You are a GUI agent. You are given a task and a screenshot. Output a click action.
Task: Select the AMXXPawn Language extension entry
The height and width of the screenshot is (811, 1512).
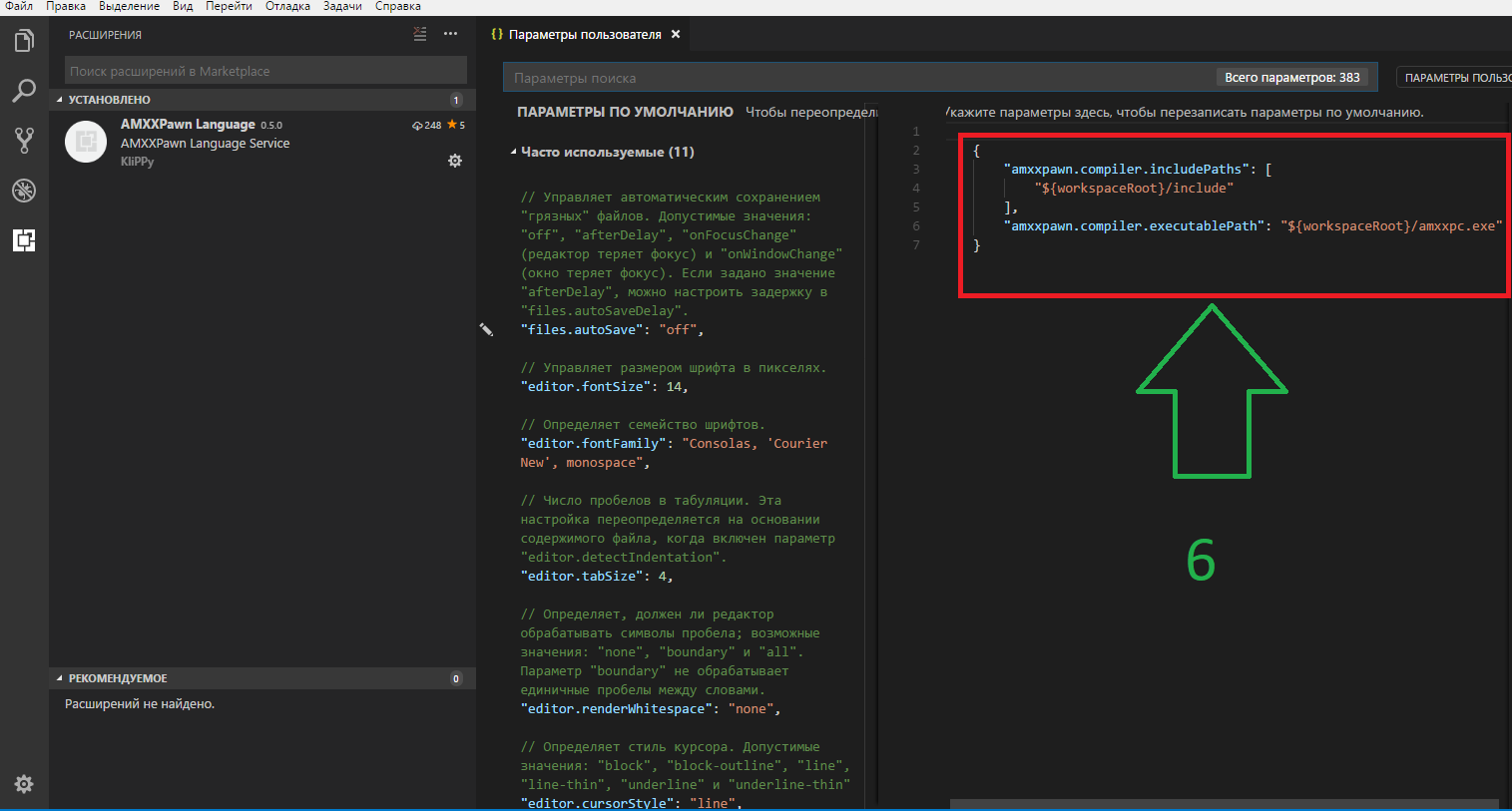(262, 143)
